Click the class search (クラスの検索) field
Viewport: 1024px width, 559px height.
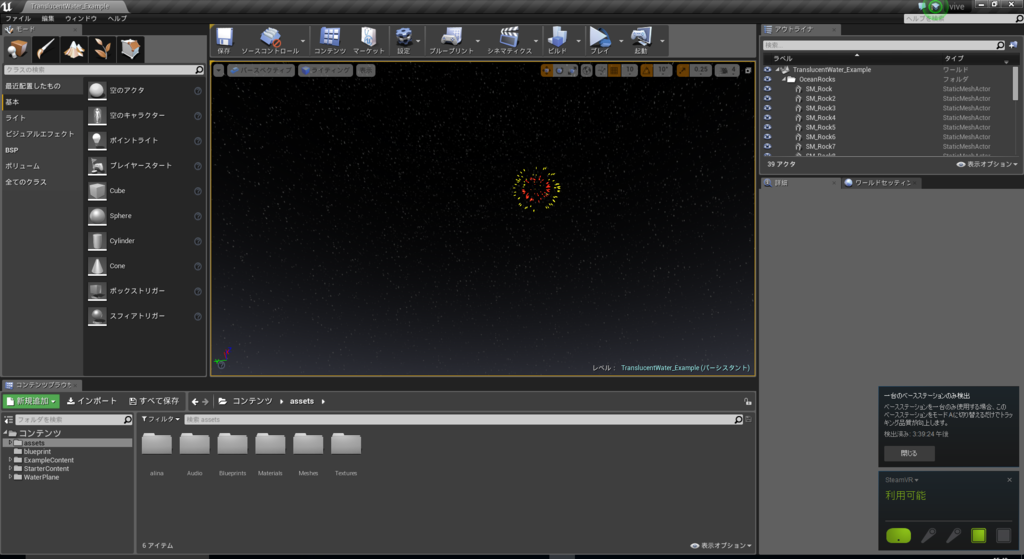click(103, 69)
